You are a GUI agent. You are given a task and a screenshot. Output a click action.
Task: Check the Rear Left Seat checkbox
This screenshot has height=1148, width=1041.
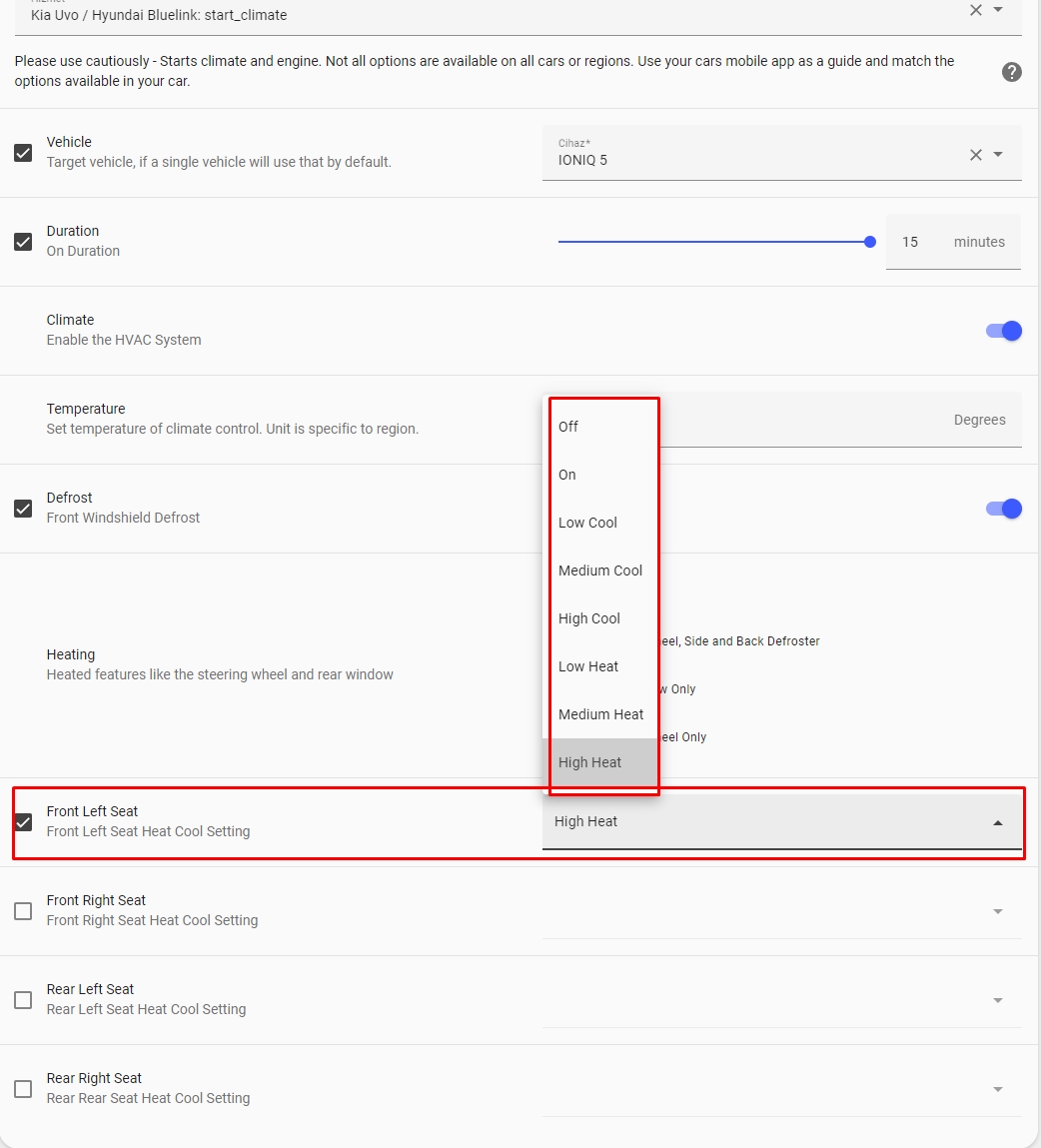[x=22, y=1000]
